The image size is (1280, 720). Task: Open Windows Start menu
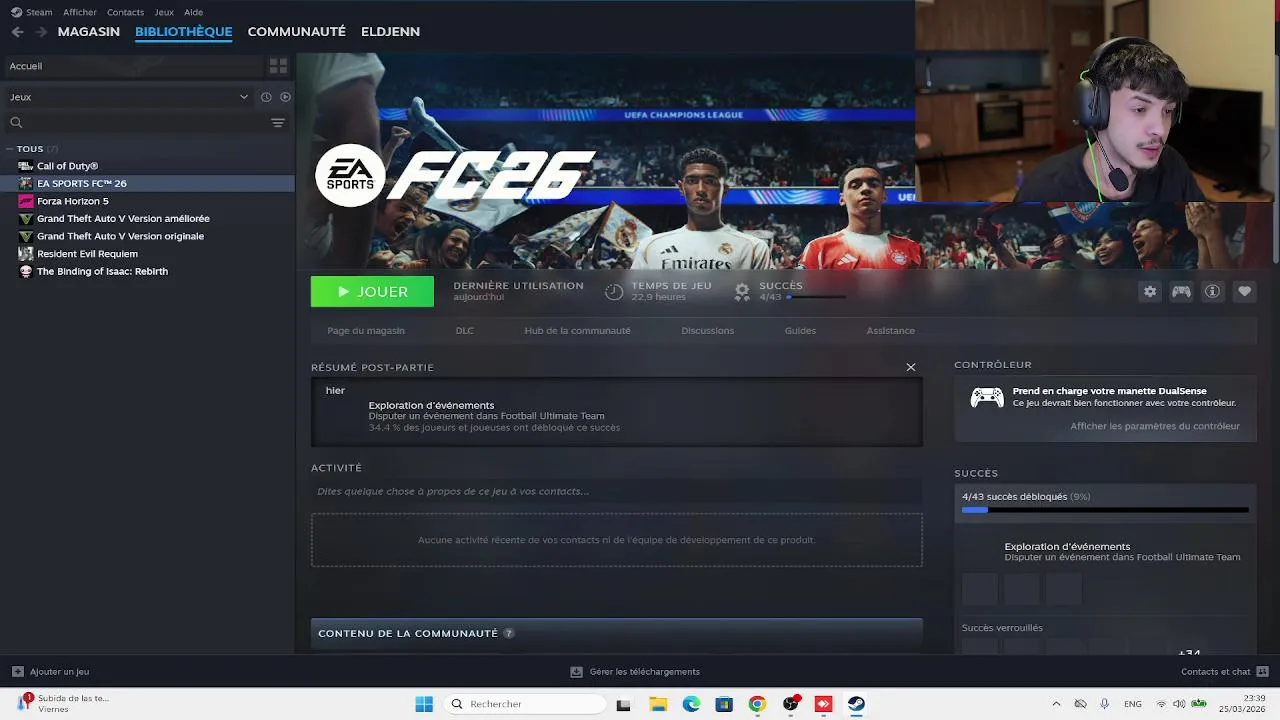pos(424,704)
